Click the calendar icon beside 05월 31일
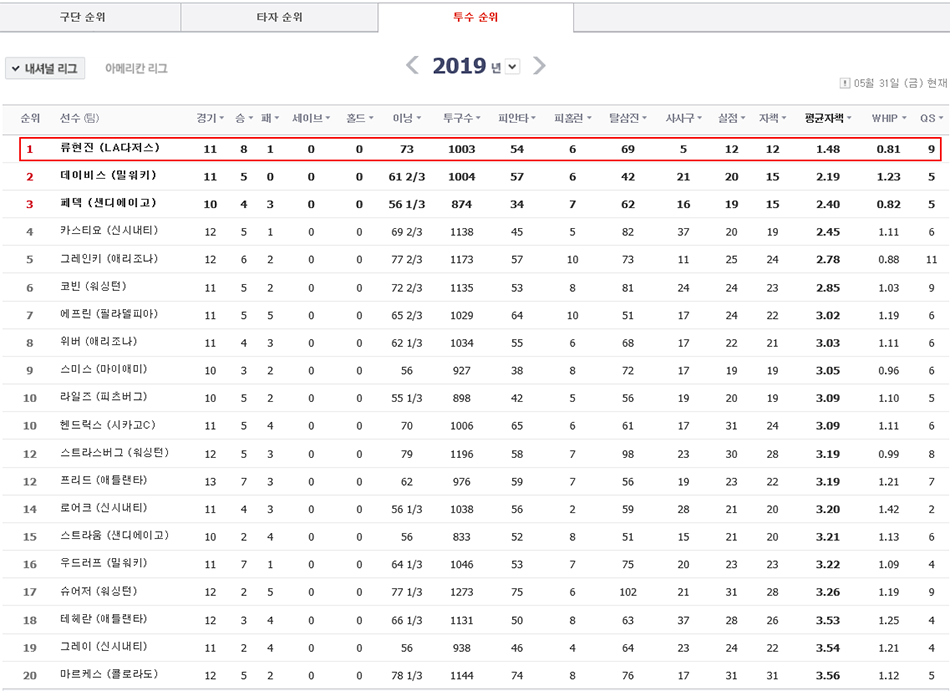This screenshot has height=691, width=950. point(844,83)
